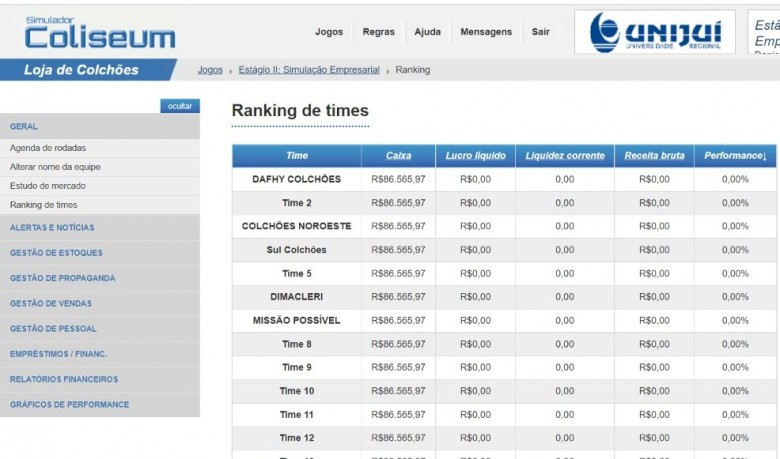The height and width of the screenshot is (459, 780).
Task: Sort the table by Caixa column
Action: pyautogui.click(x=398, y=156)
